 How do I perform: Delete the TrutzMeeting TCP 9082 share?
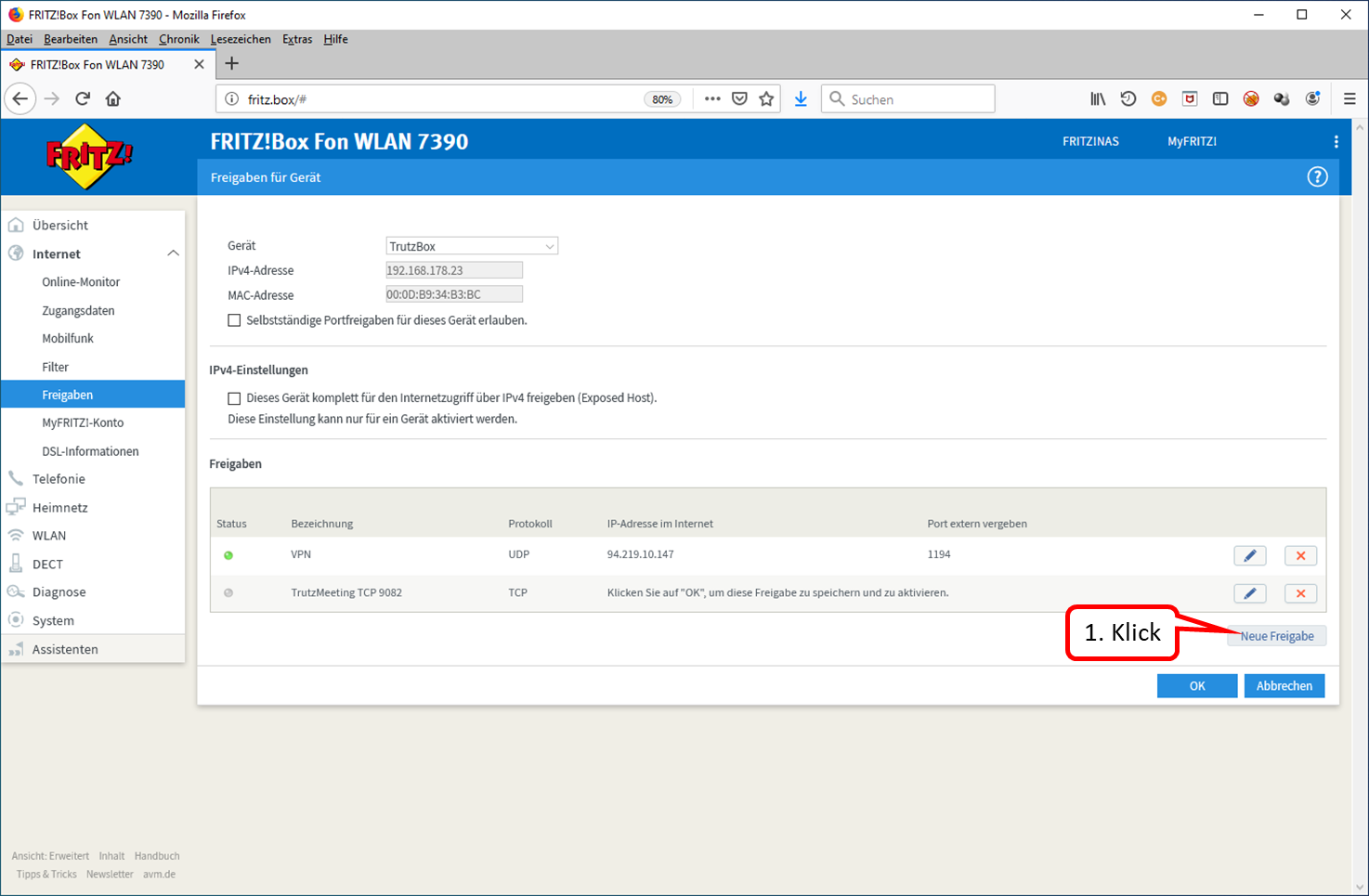1300,593
